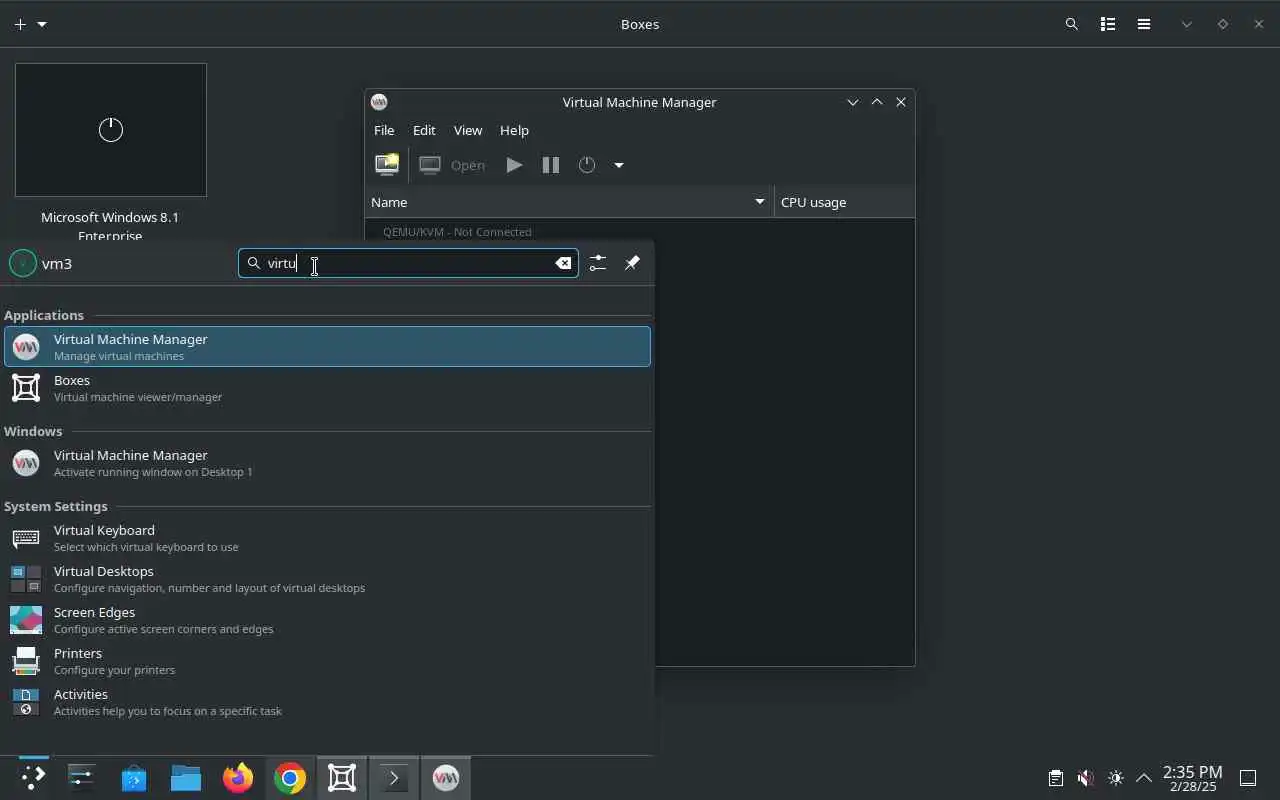Open Screen Edges system setting
Image resolution: width=1280 pixels, height=800 pixels.
coord(327,620)
